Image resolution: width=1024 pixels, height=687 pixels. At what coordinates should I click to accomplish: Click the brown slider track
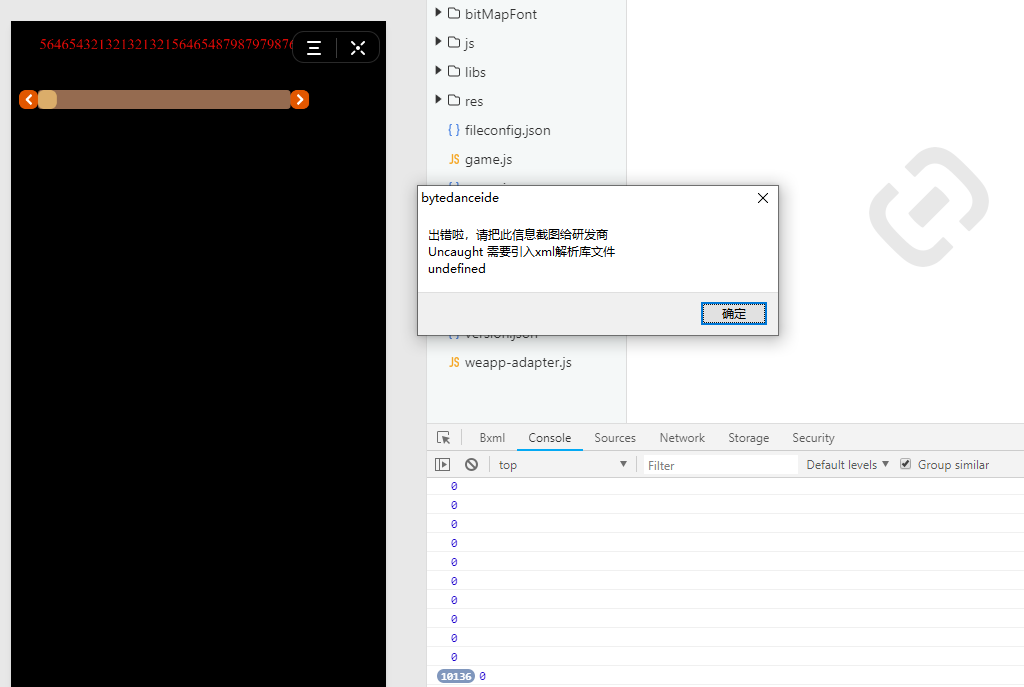point(164,99)
